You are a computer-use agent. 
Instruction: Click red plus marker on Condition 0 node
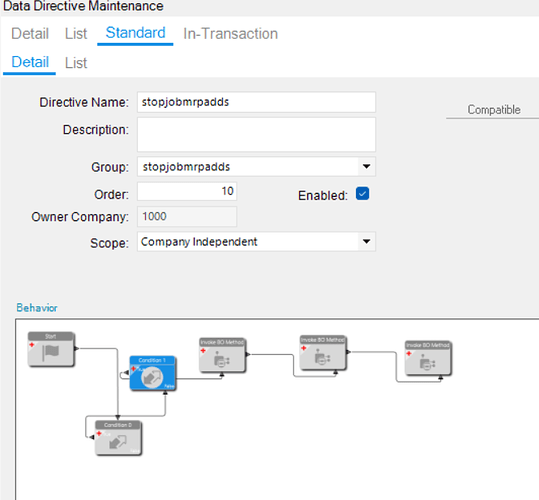pyautogui.click(x=99, y=434)
